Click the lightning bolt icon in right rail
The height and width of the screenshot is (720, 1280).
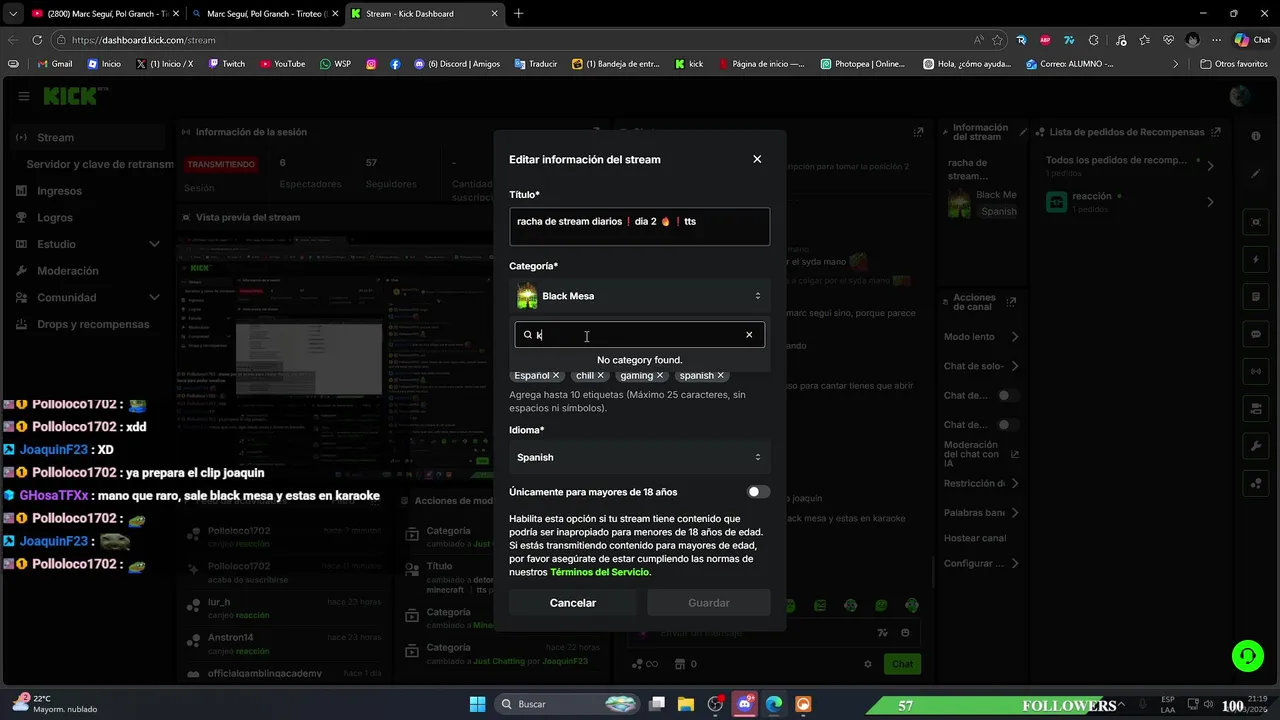click(1256, 260)
